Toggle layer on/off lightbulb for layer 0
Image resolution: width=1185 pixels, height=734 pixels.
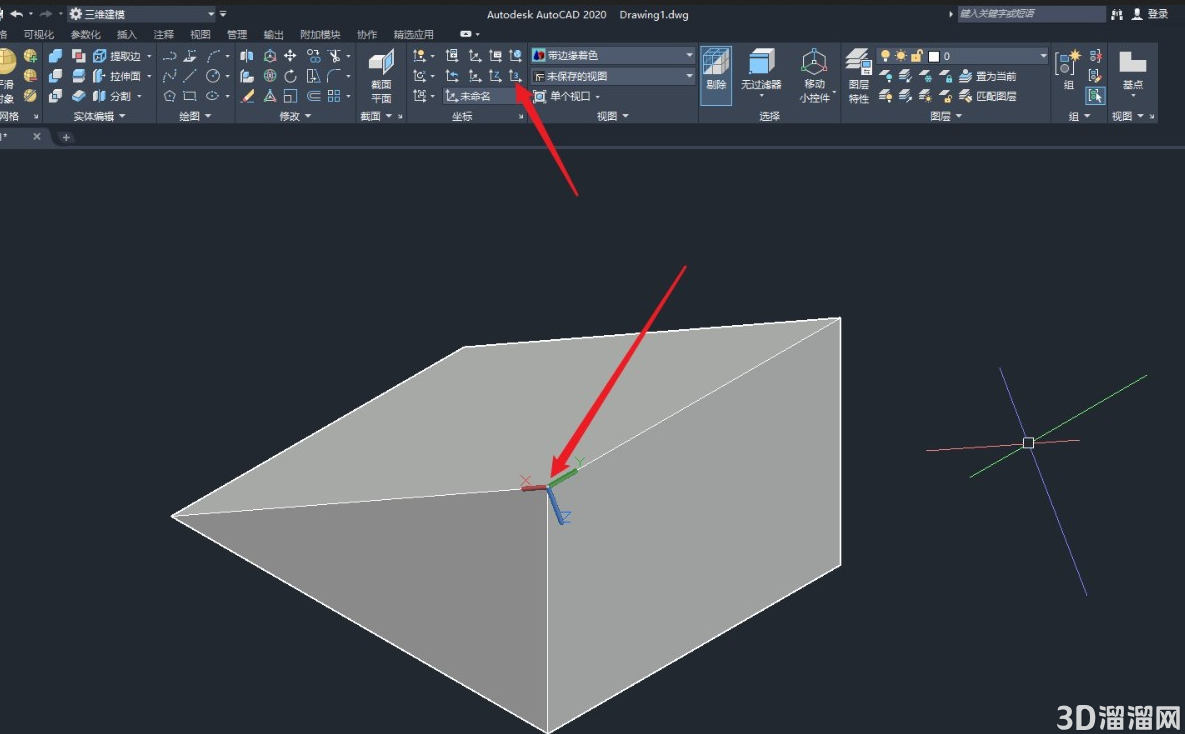(885, 56)
